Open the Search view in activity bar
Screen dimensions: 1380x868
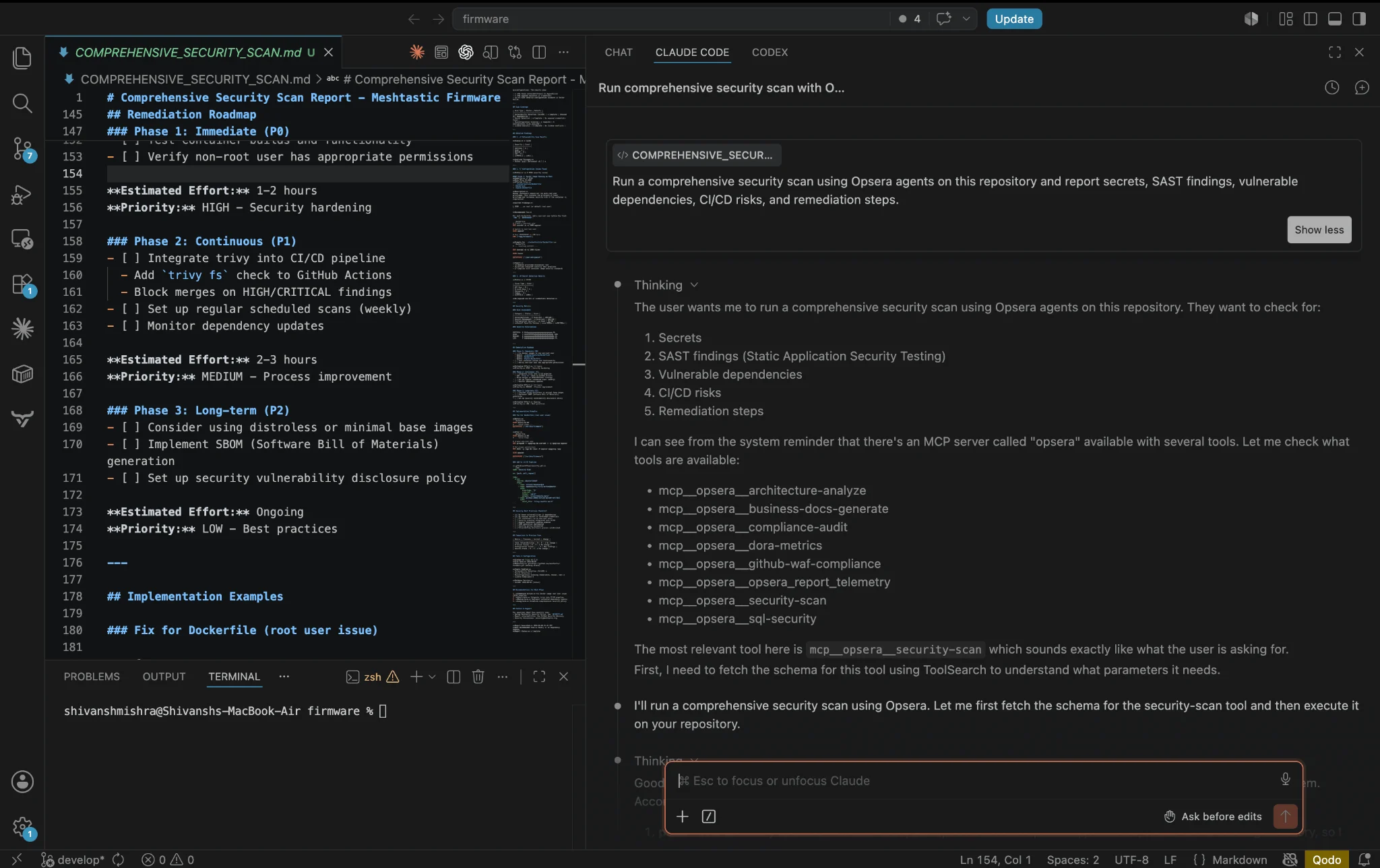pos(22,103)
